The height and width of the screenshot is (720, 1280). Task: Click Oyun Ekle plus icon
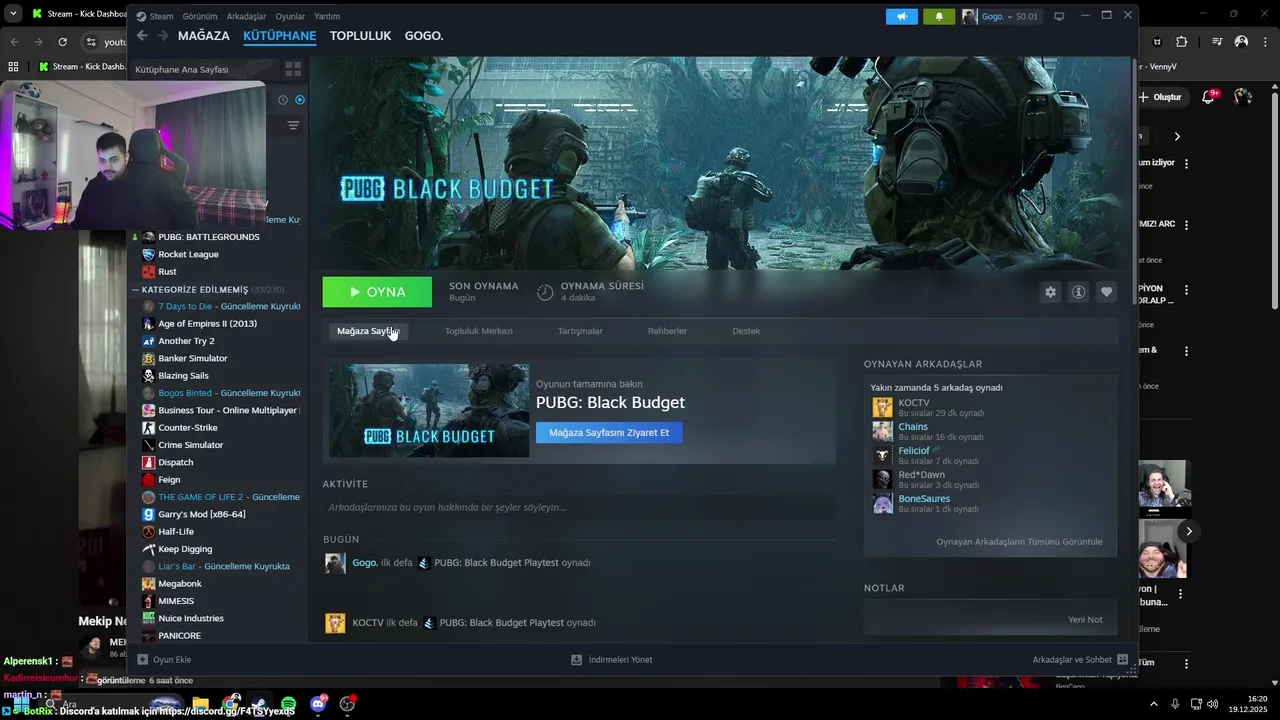pyautogui.click(x=143, y=660)
